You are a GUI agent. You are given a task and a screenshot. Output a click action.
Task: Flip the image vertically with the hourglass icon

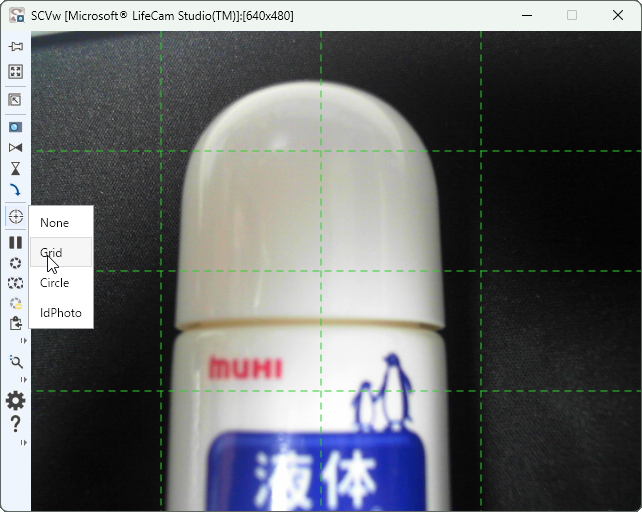coord(16,168)
